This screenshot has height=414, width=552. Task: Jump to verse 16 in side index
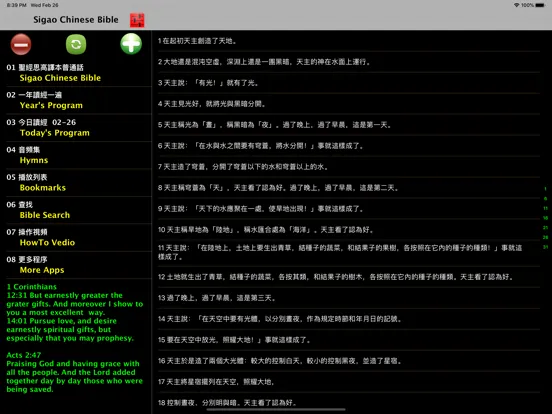point(545,218)
